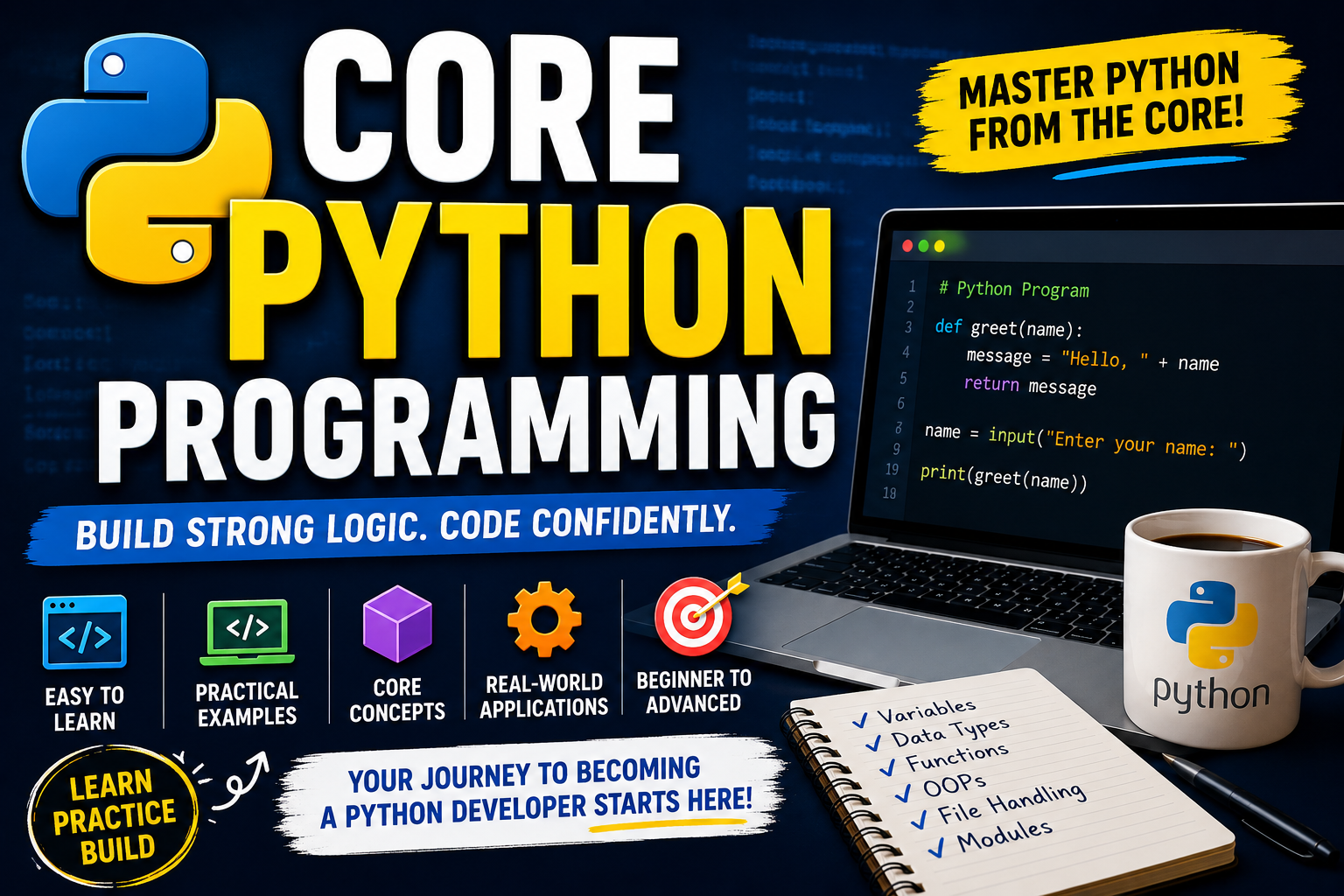This screenshot has height=896, width=1344.
Task: Click the 'return message' code line
Action: click(1030, 386)
